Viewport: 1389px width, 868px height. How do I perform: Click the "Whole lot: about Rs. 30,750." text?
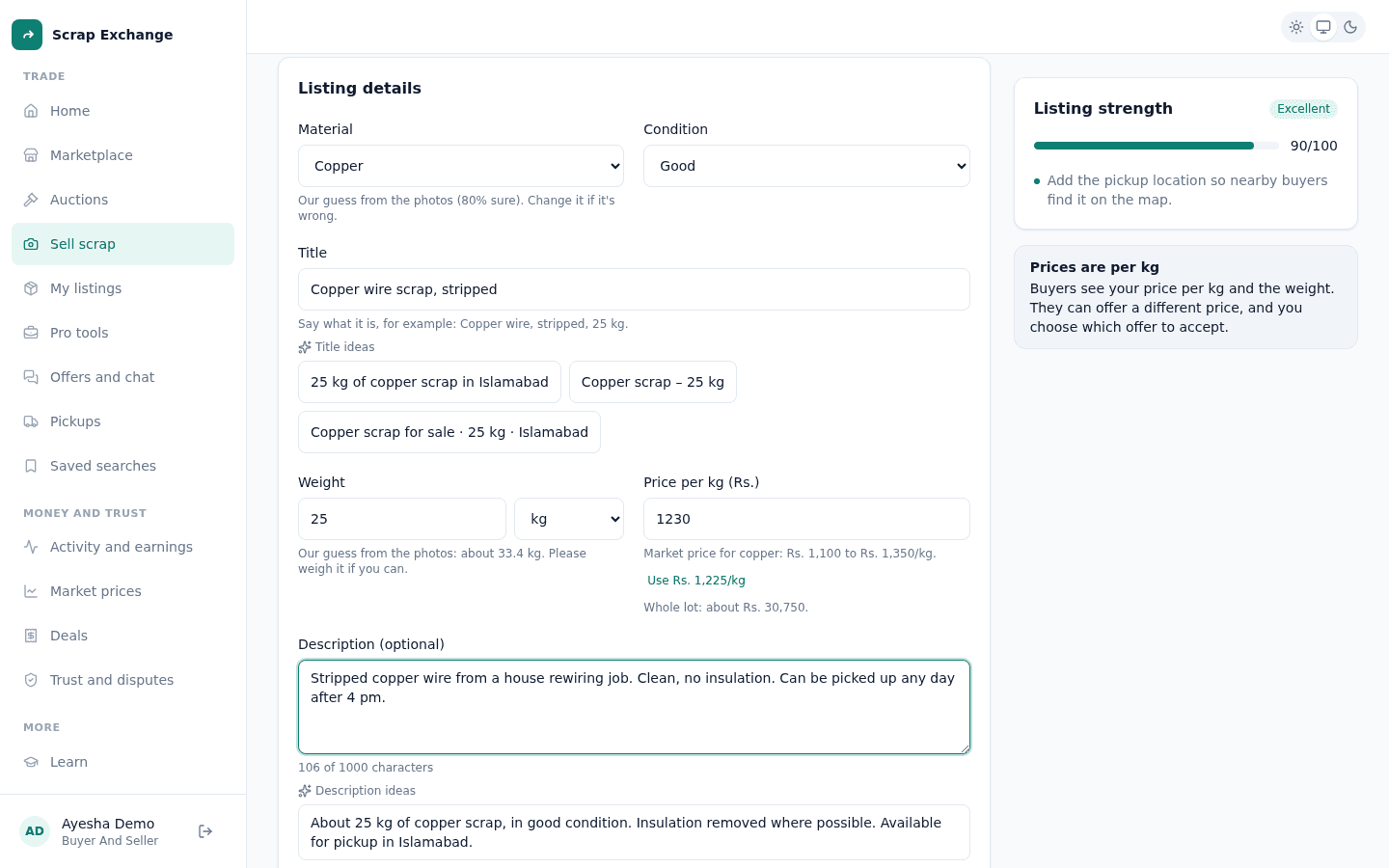tap(726, 608)
